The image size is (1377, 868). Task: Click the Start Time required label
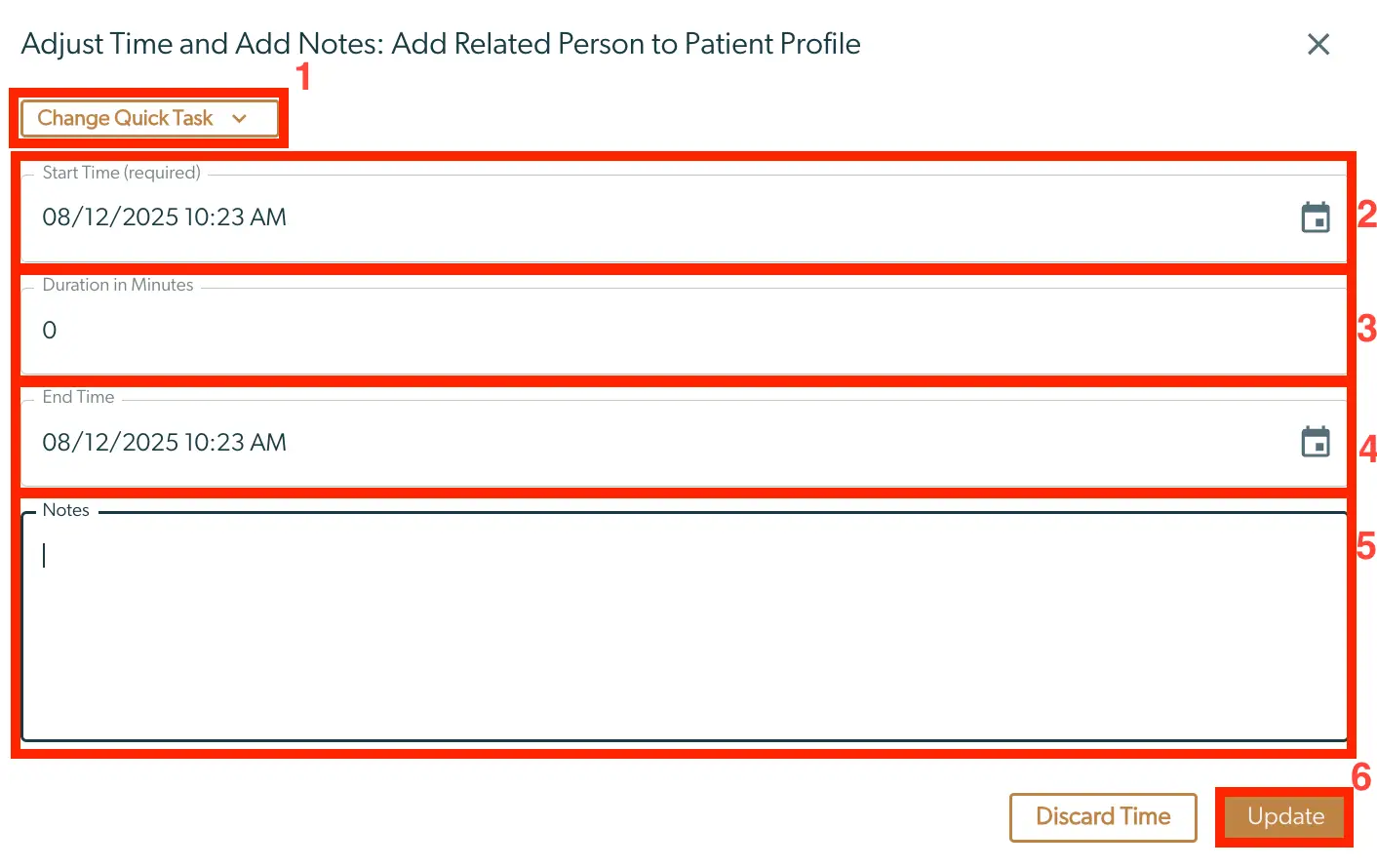click(121, 173)
